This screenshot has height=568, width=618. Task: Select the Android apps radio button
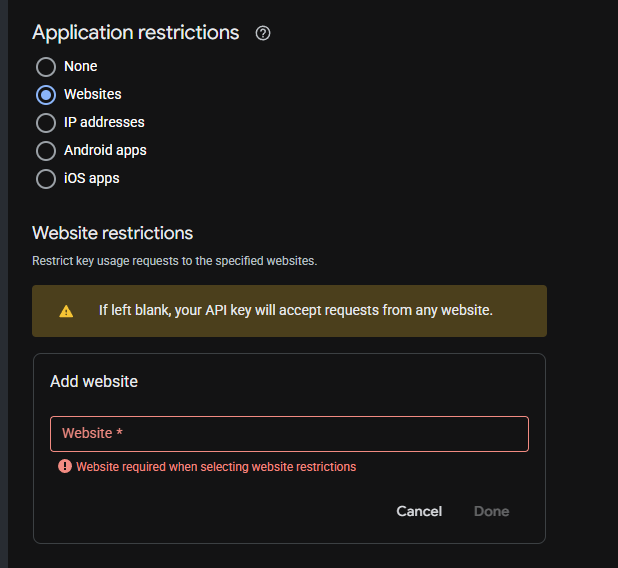(x=46, y=151)
